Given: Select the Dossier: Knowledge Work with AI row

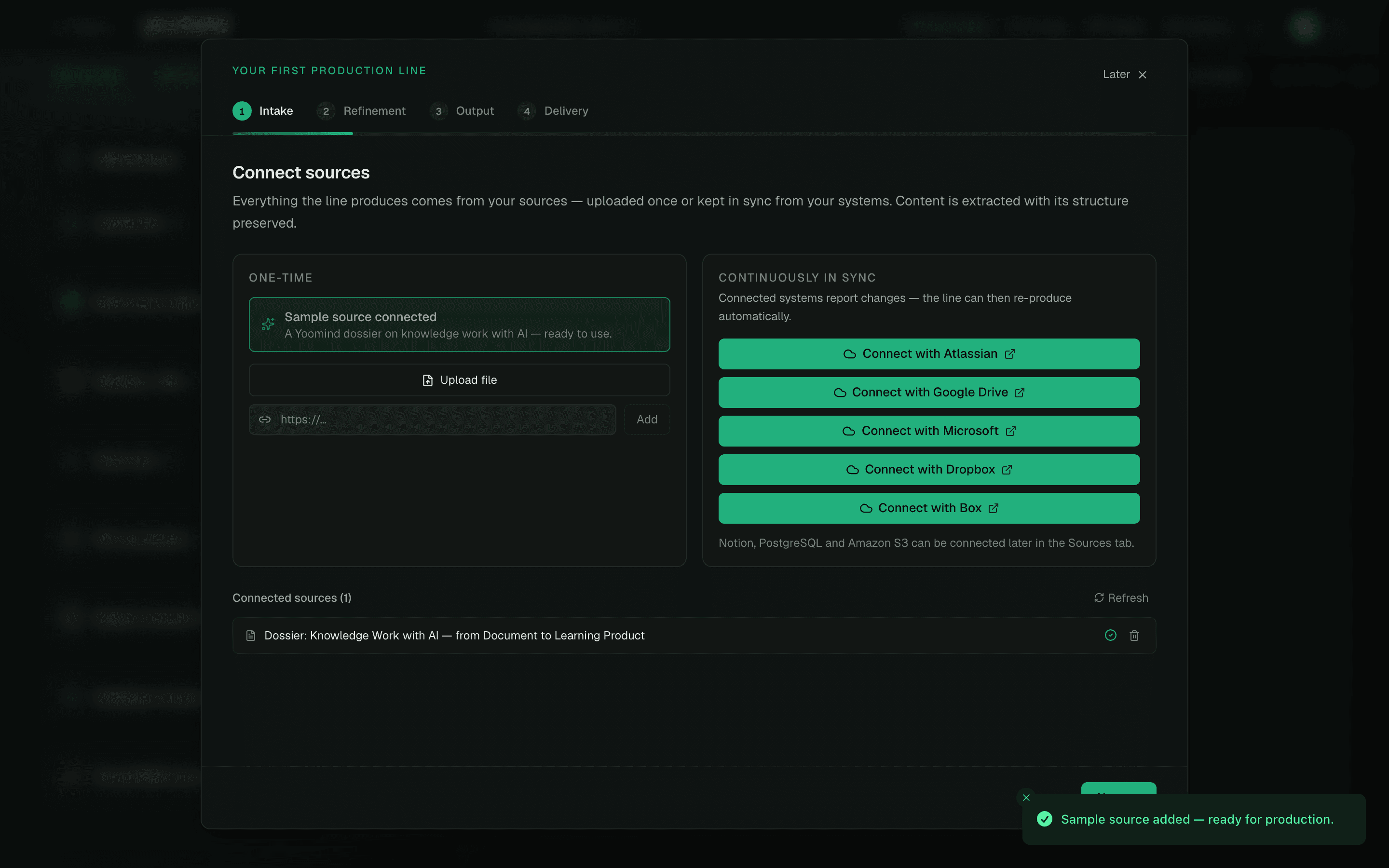Looking at the screenshot, I should [x=694, y=636].
